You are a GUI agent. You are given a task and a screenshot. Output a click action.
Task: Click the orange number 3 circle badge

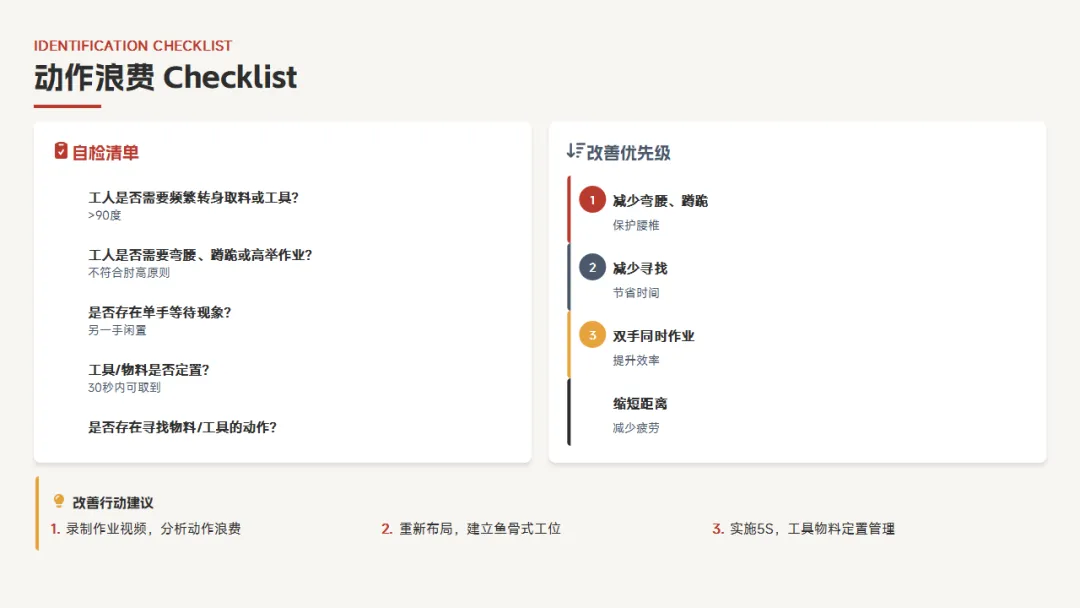pos(592,335)
